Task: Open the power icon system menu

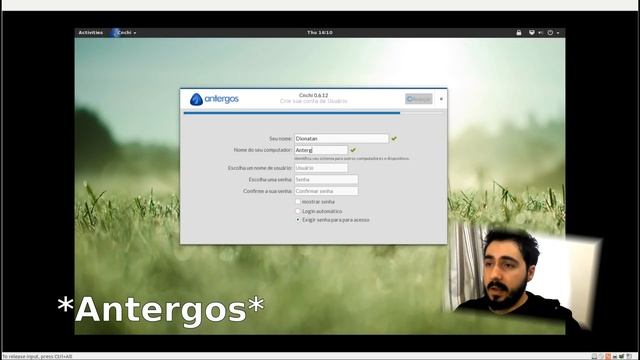Action: coord(550,33)
